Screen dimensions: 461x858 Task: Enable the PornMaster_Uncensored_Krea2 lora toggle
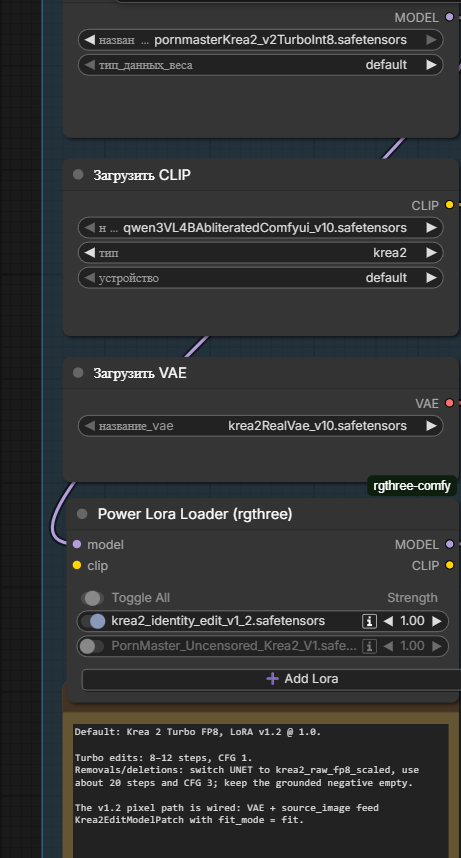[91, 646]
